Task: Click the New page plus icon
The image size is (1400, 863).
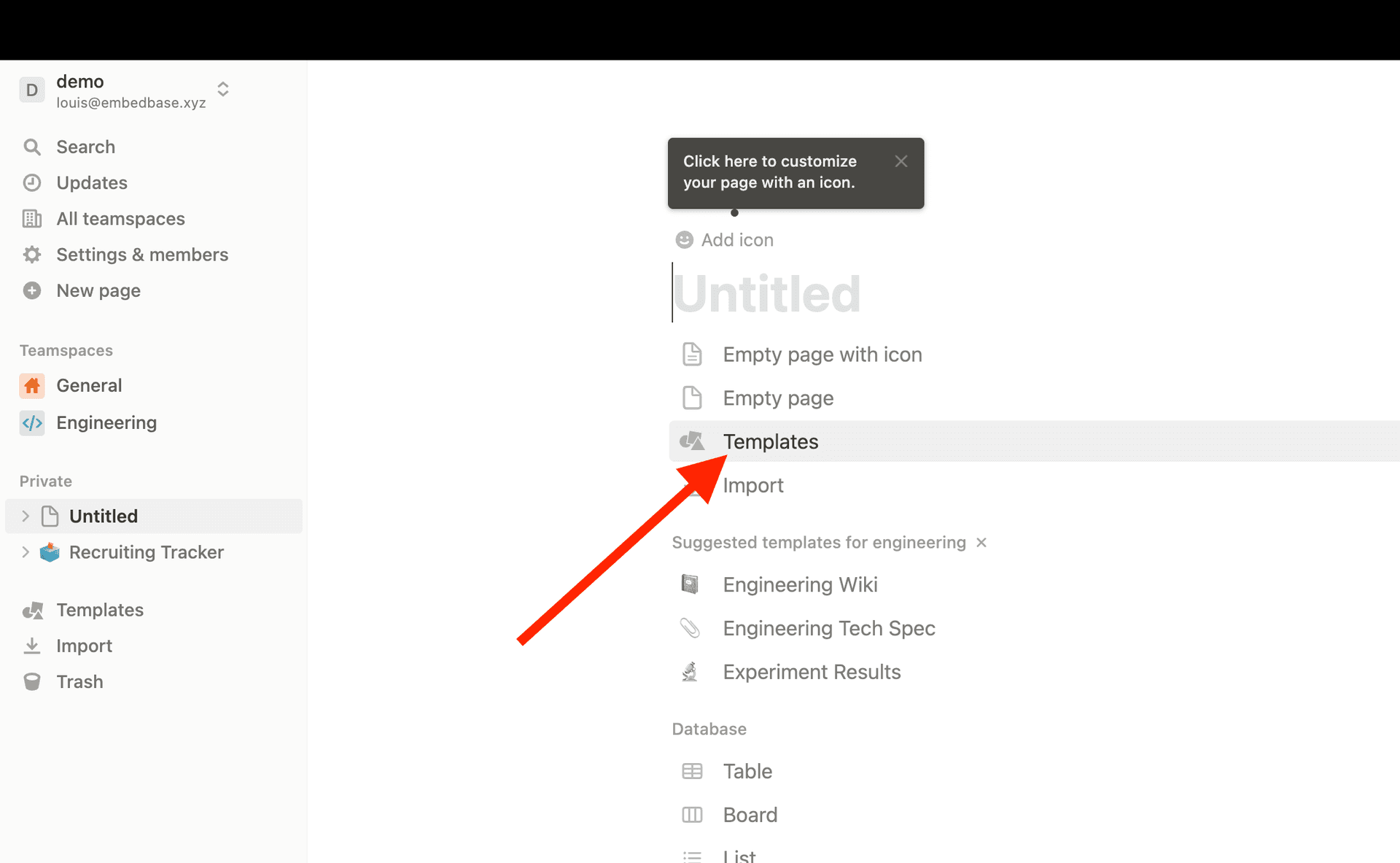Action: point(32,290)
